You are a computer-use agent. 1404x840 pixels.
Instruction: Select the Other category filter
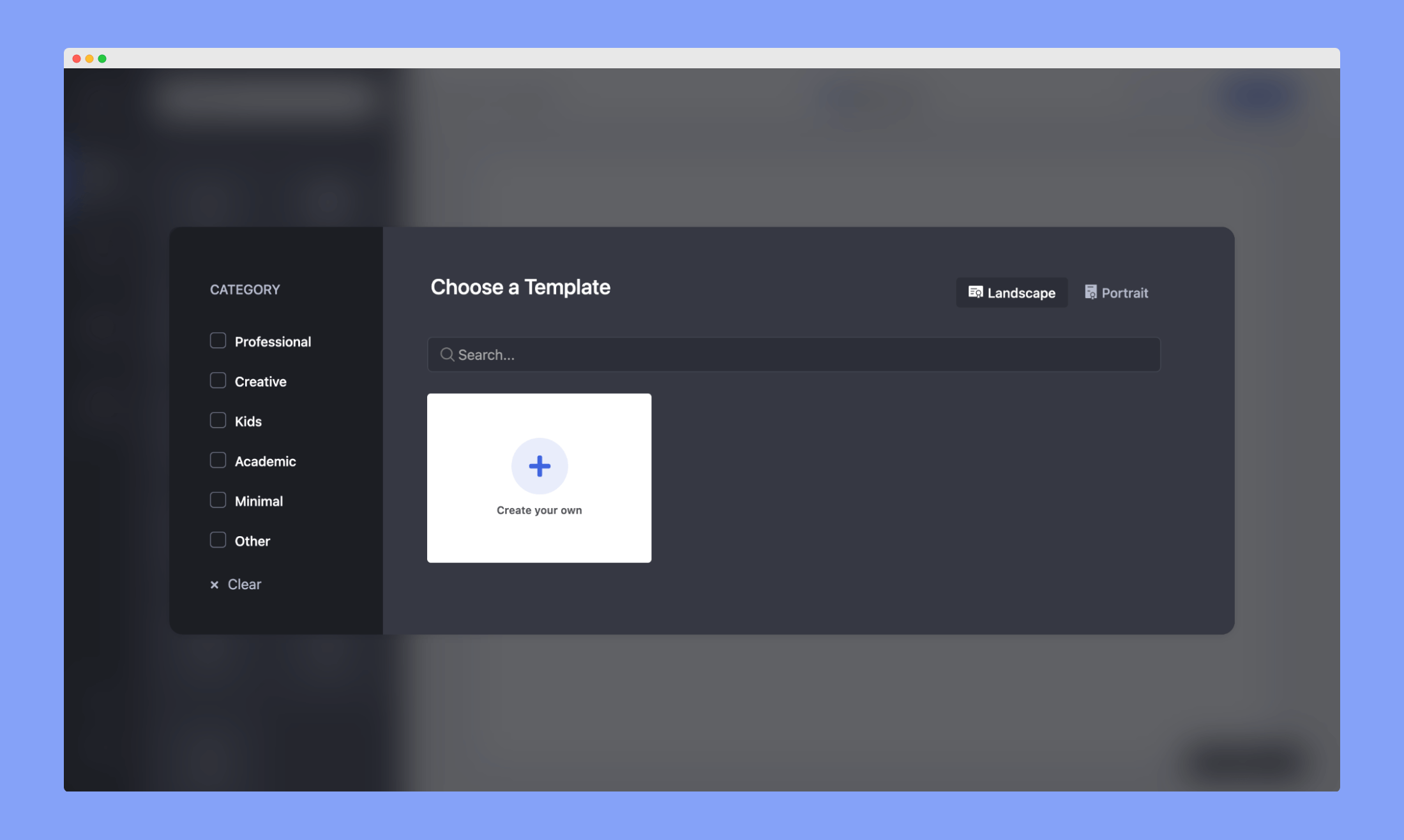tap(218, 540)
